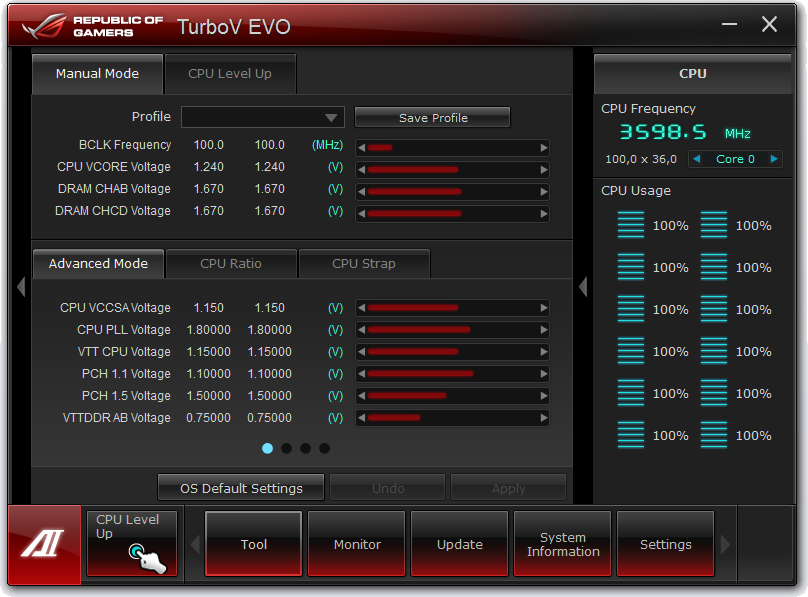Decrease VTTDDR AB Voltage with left arrow
808x597 pixels.
coord(362,418)
